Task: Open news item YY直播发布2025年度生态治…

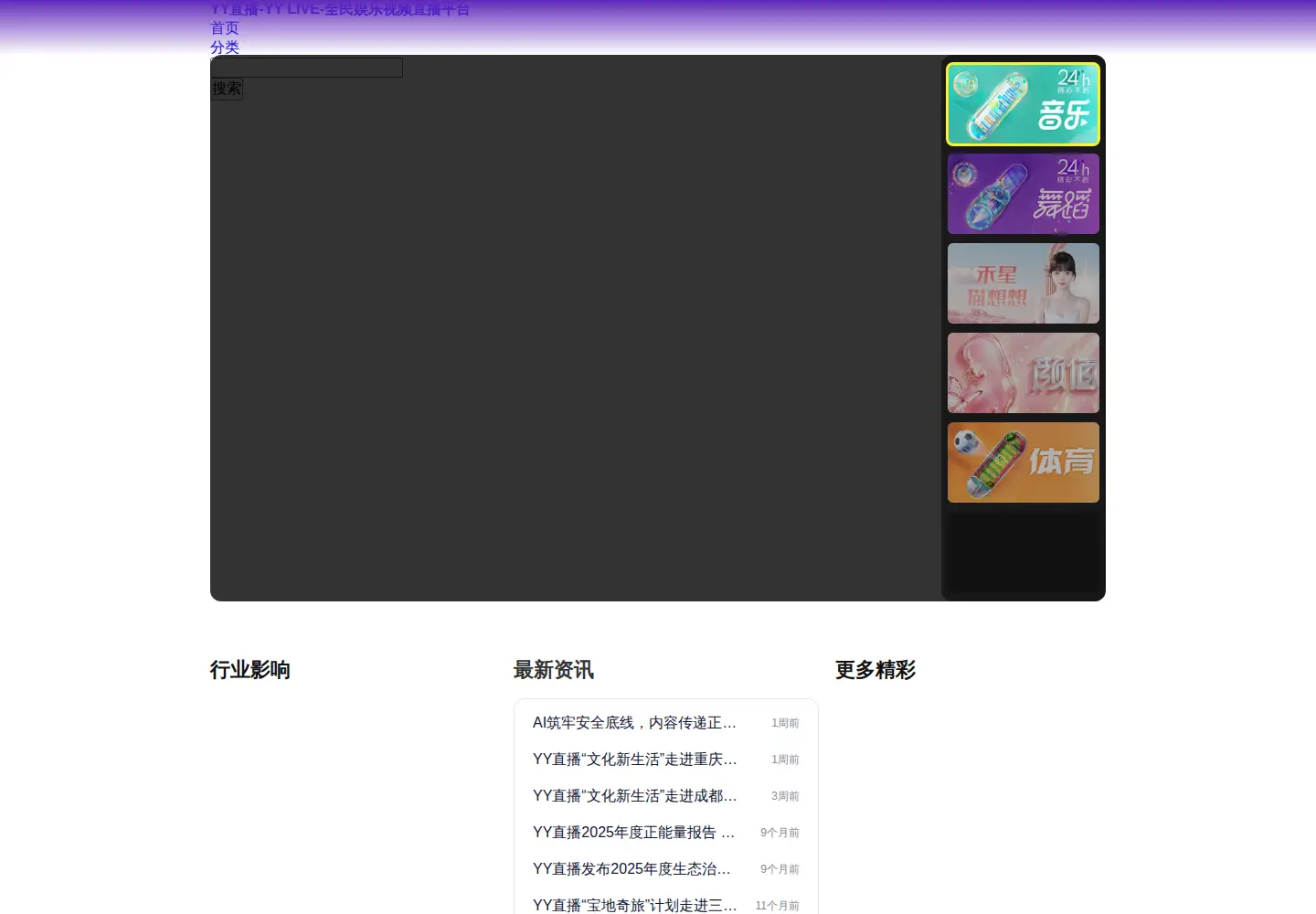Action: click(x=631, y=869)
